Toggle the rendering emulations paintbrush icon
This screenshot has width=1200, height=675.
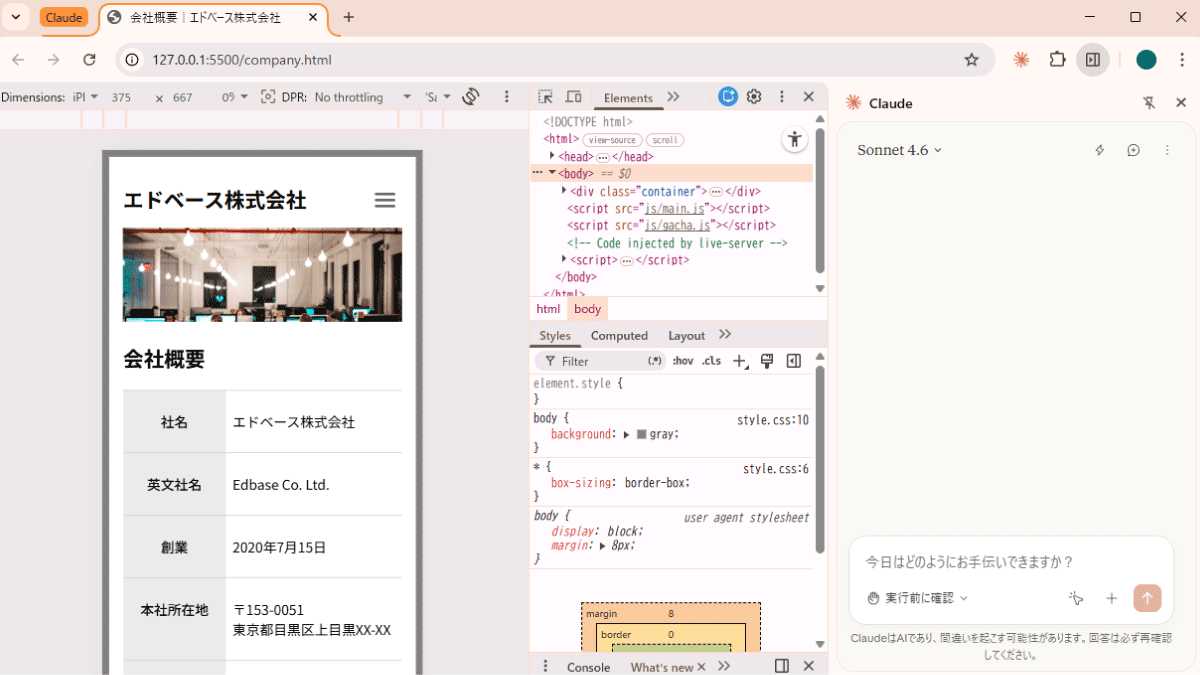[x=767, y=361]
